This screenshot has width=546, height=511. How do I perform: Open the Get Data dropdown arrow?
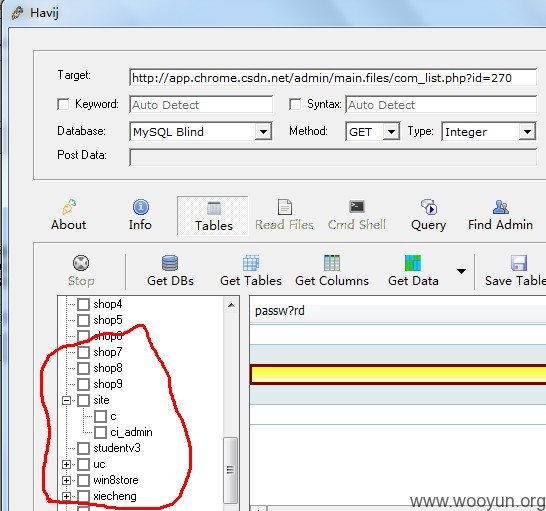[x=461, y=271]
